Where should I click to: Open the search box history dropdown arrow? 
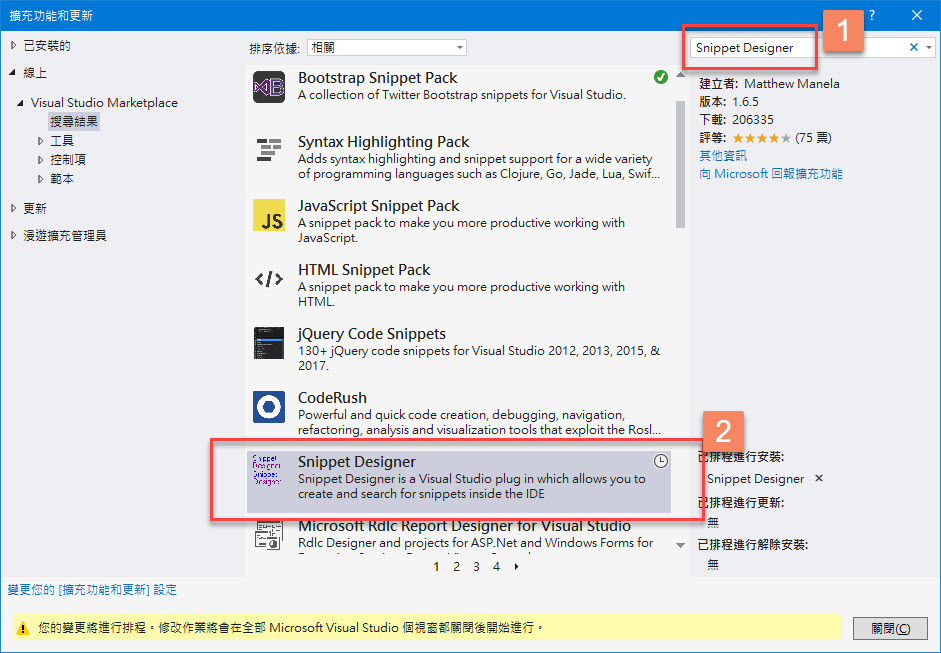[929, 47]
